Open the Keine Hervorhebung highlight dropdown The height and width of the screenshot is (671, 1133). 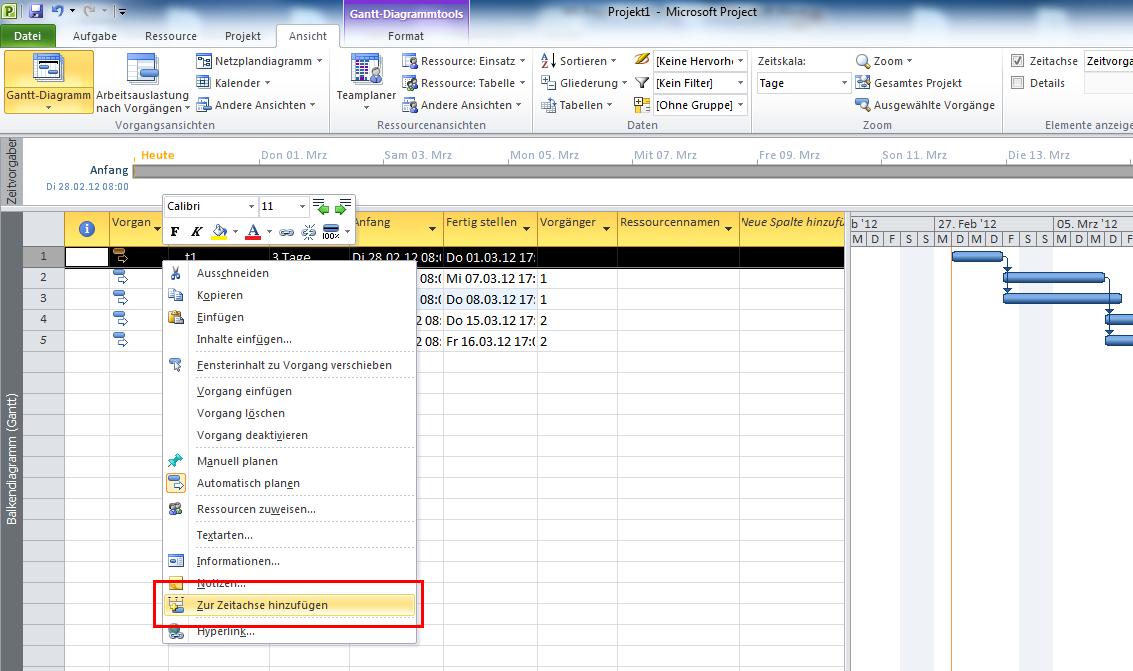[x=741, y=61]
